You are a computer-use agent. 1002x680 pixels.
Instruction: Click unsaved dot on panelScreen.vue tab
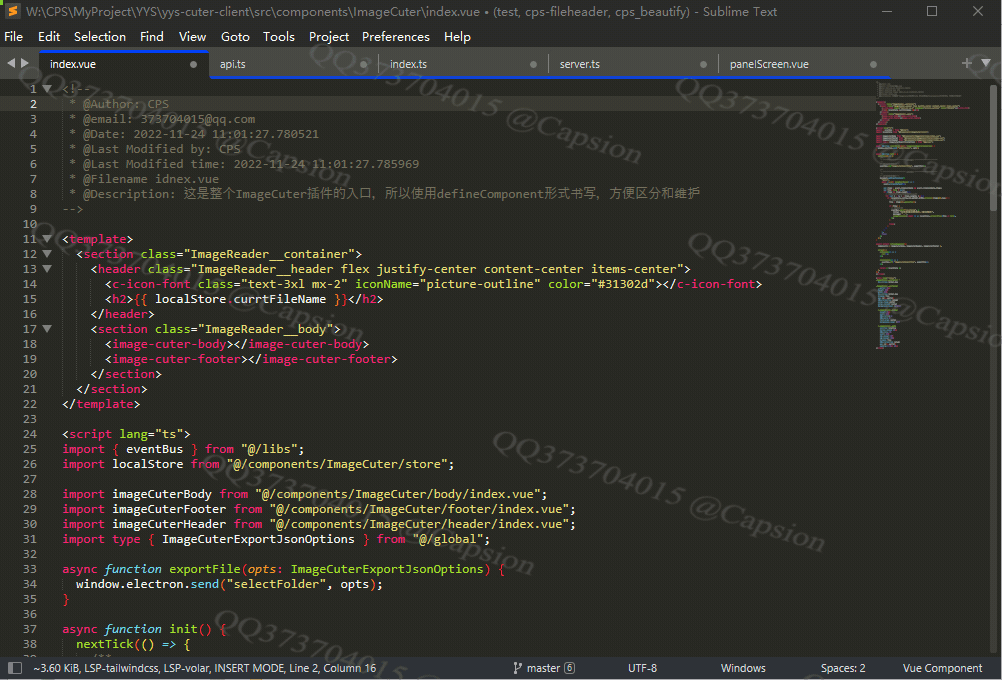(x=873, y=65)
